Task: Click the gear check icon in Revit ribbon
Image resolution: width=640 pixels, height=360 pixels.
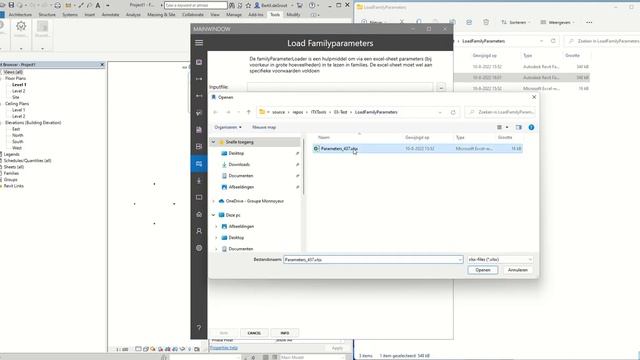Action: (x=21, y=26)
